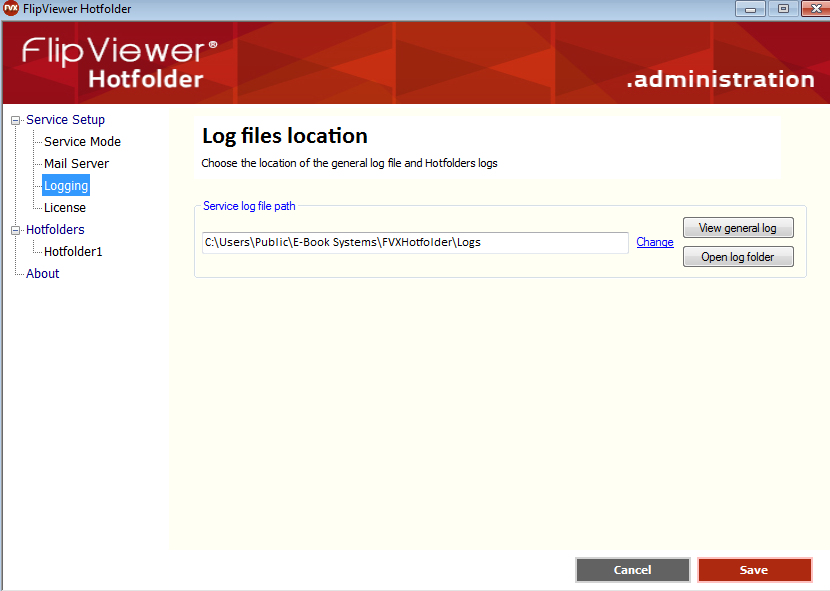This screenshot has width=830, height=591.
Task: Click the description text about Hotfolders logs
Action: (349, 163)
